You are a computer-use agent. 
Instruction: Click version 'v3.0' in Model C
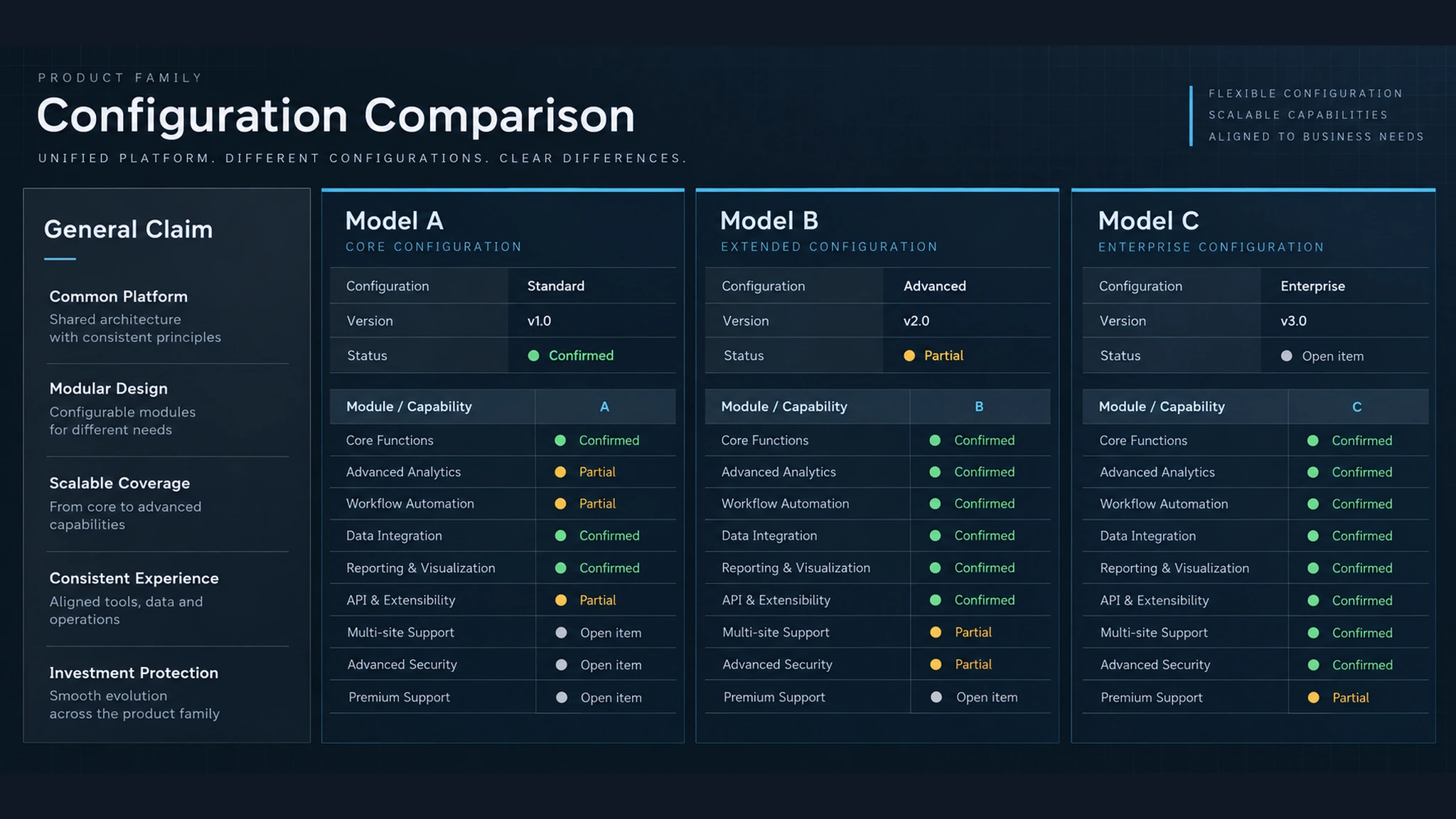pyautogui.click(x=1293, y=321)
